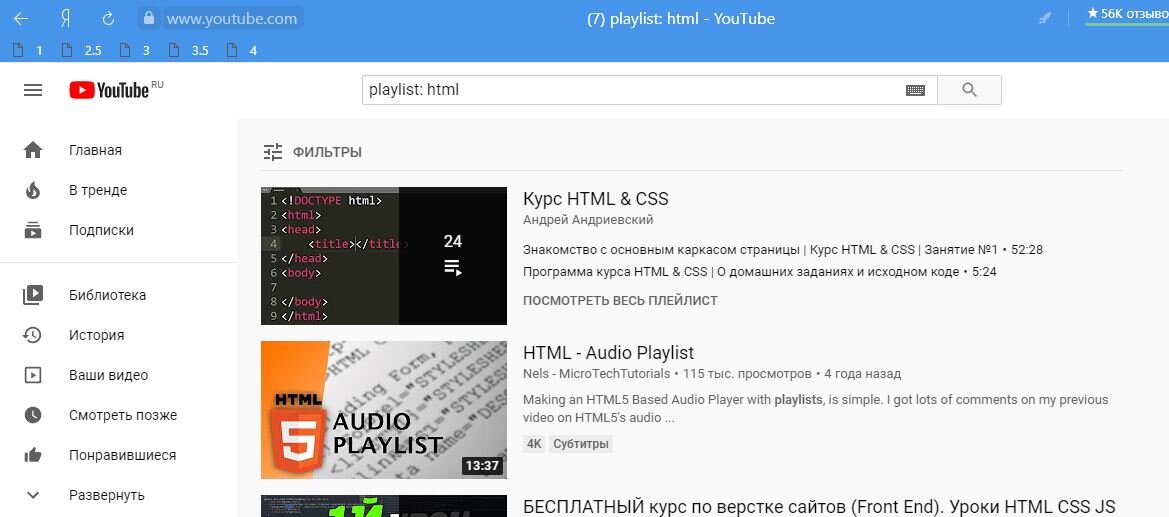This screenshot has height=517, width=1169.
Task: Click the magnifier search button
Action: pyautogui.click(x=969, y=90)
